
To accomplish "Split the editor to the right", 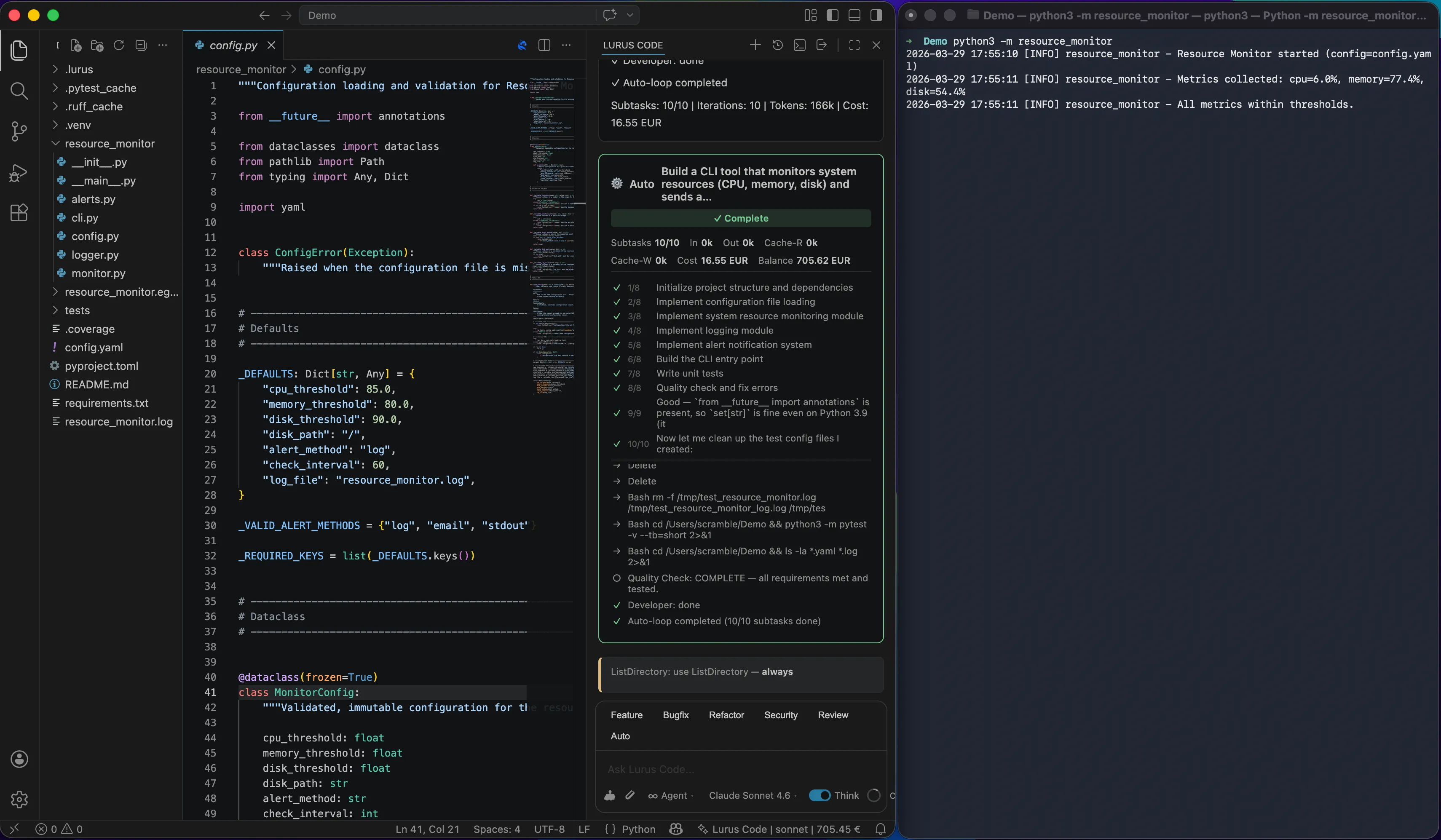I will pos(544,45).
